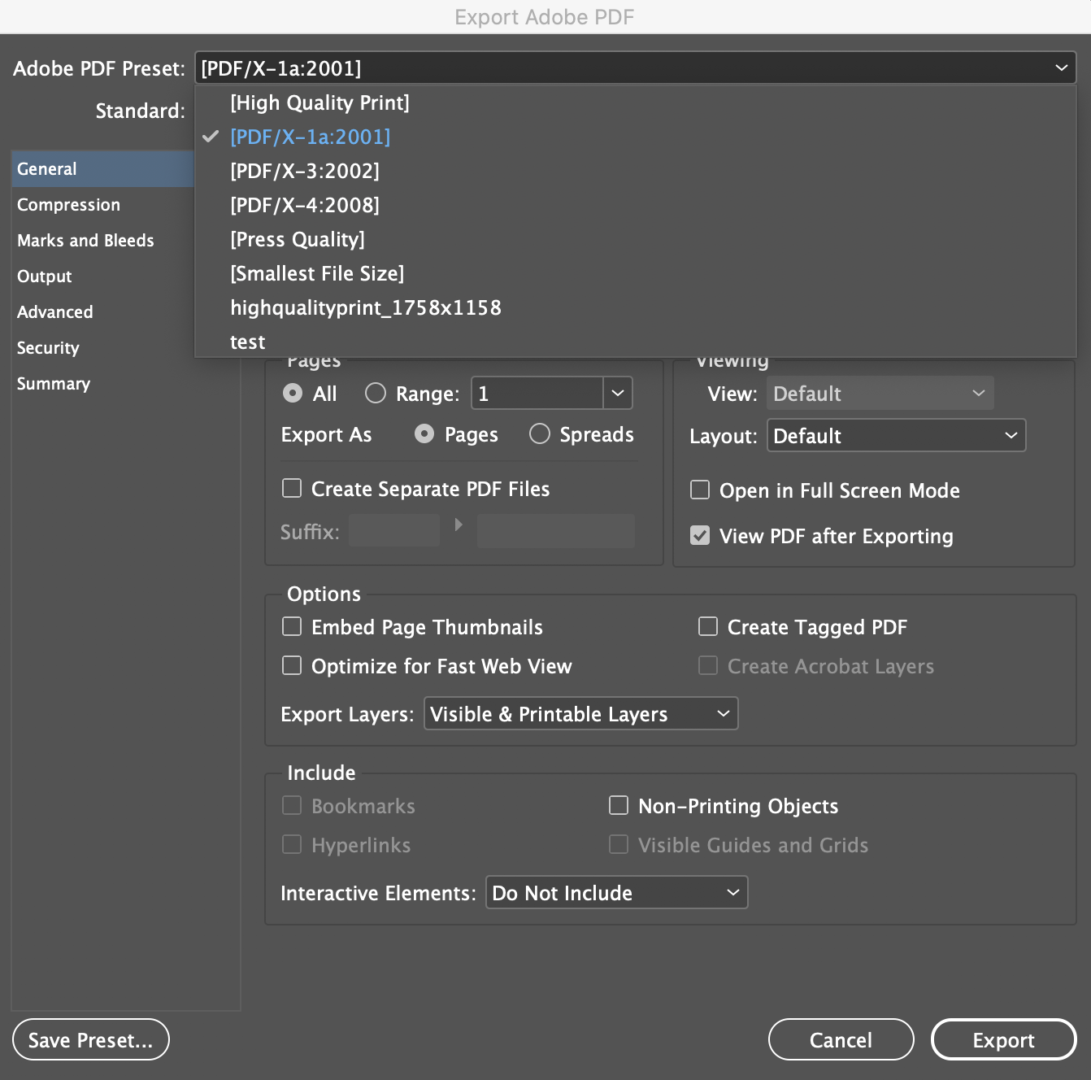Uncheck View PDF after Exporting

click(x=700, y=536)
